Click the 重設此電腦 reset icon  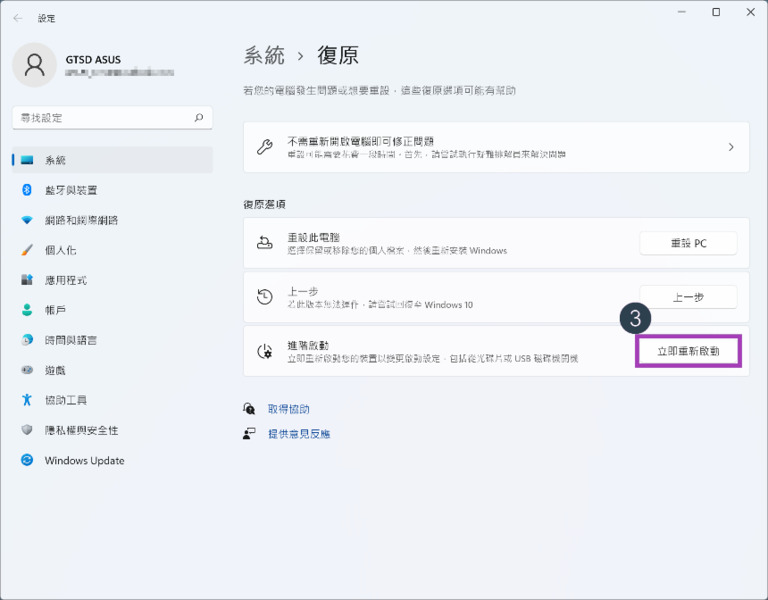(264, 243)
